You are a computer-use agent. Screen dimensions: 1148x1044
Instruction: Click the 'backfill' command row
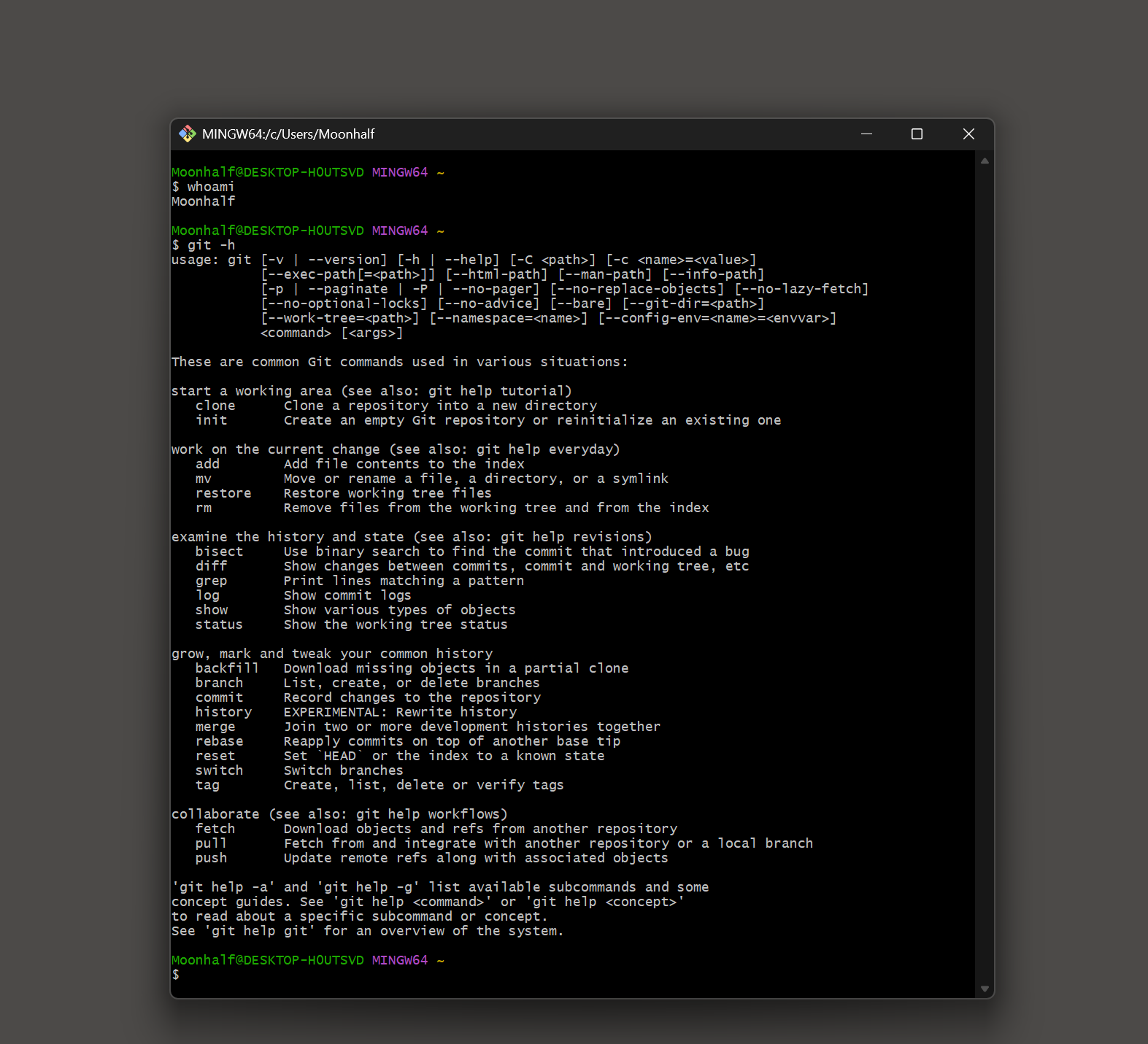[x=412, y=668]
